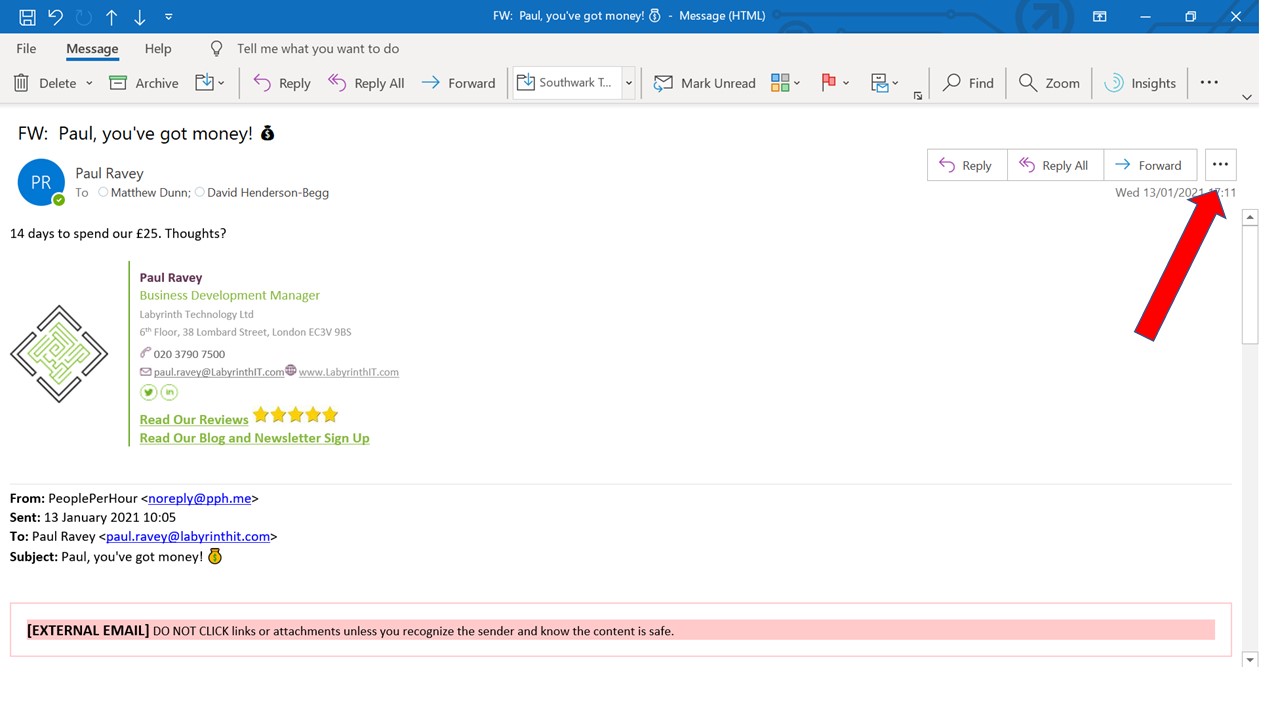Open the Categorize color dropdown
The width and height of the screenshot is (1280, 720).
pyautogui.click(x=786, y=83)
